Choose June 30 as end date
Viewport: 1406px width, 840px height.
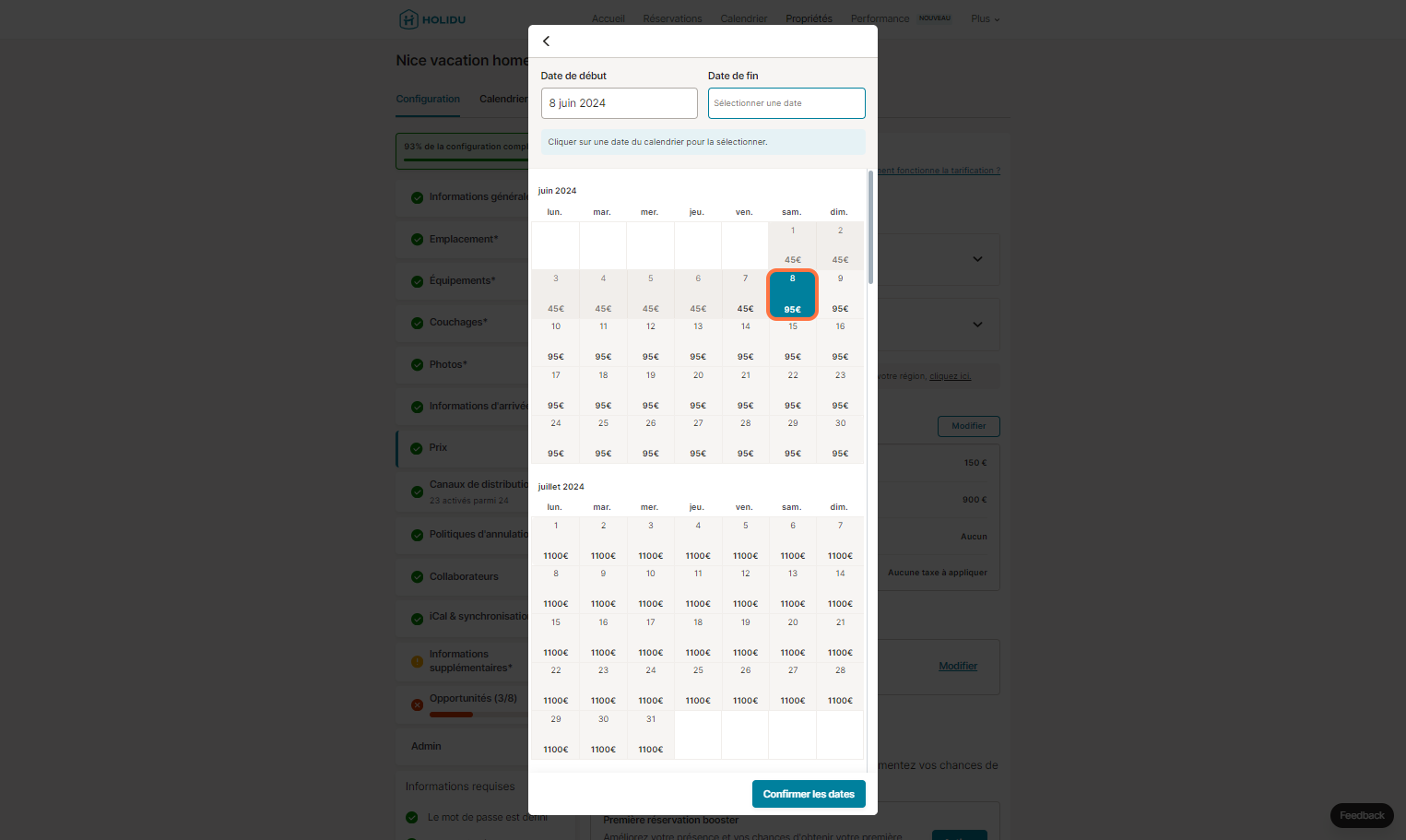(x=840, y=439)
